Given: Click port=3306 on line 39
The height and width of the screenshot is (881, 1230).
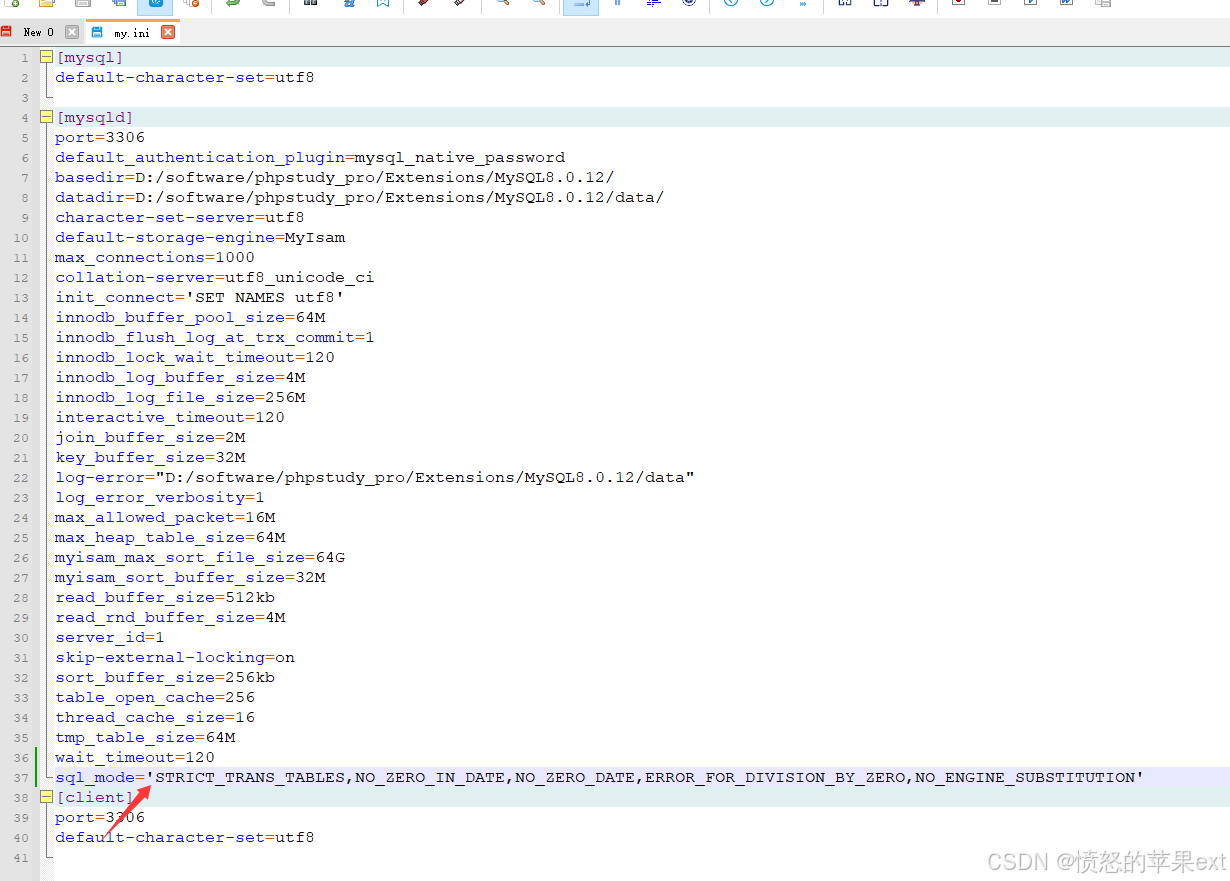Looking at the screenshot, I should pos(100,817).
